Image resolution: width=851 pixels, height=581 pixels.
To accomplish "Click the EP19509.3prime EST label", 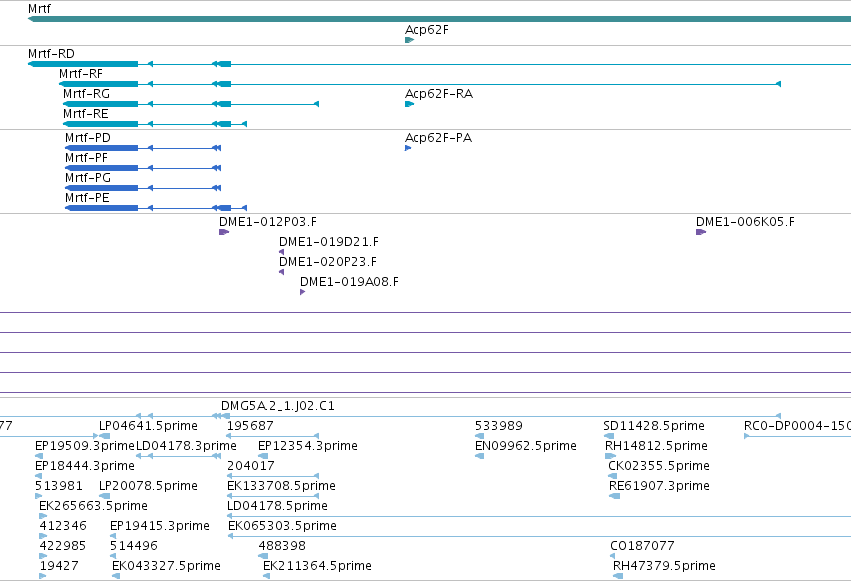I will pos(85,446).
